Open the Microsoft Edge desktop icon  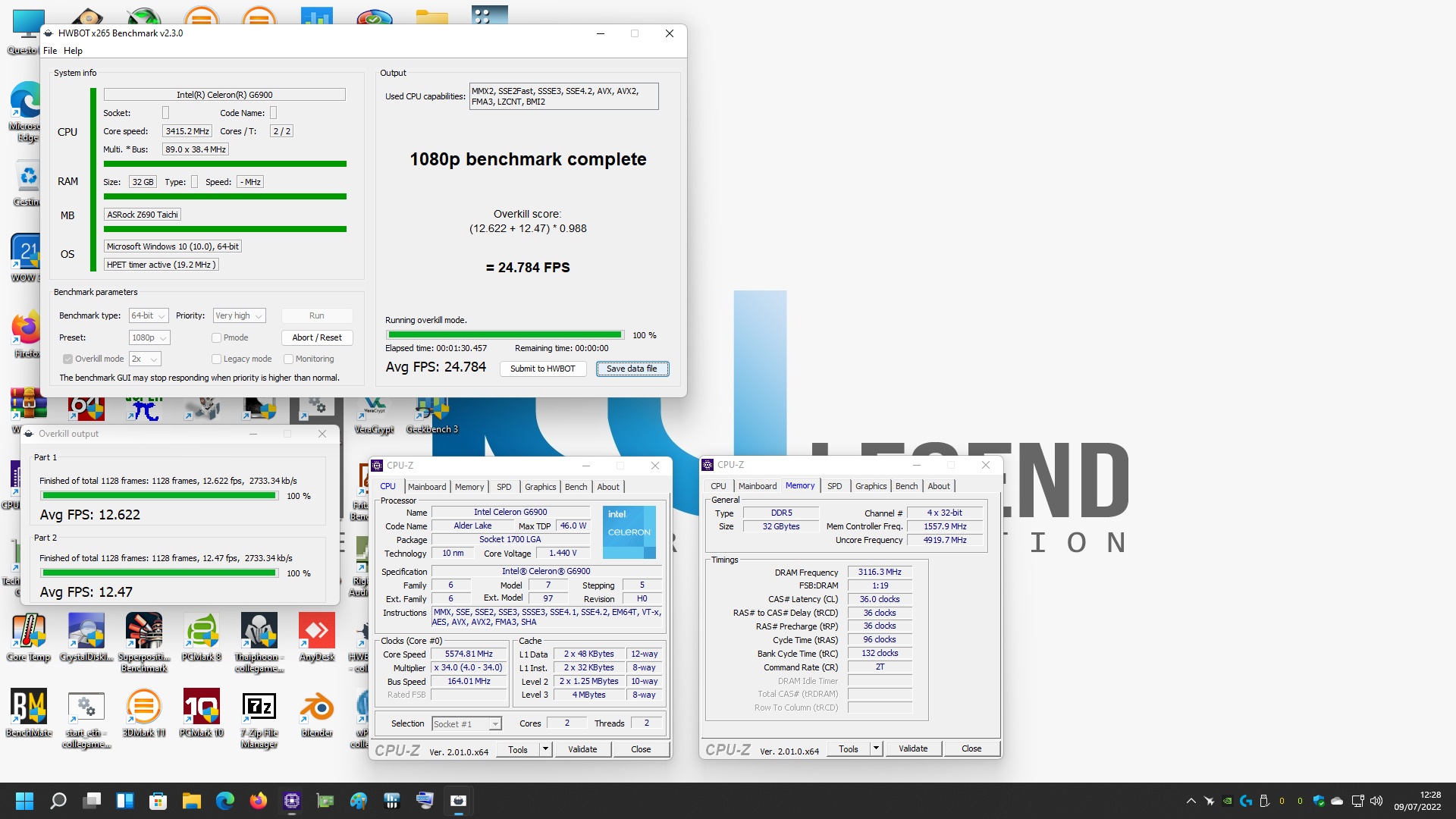click(x=26, y=111)
